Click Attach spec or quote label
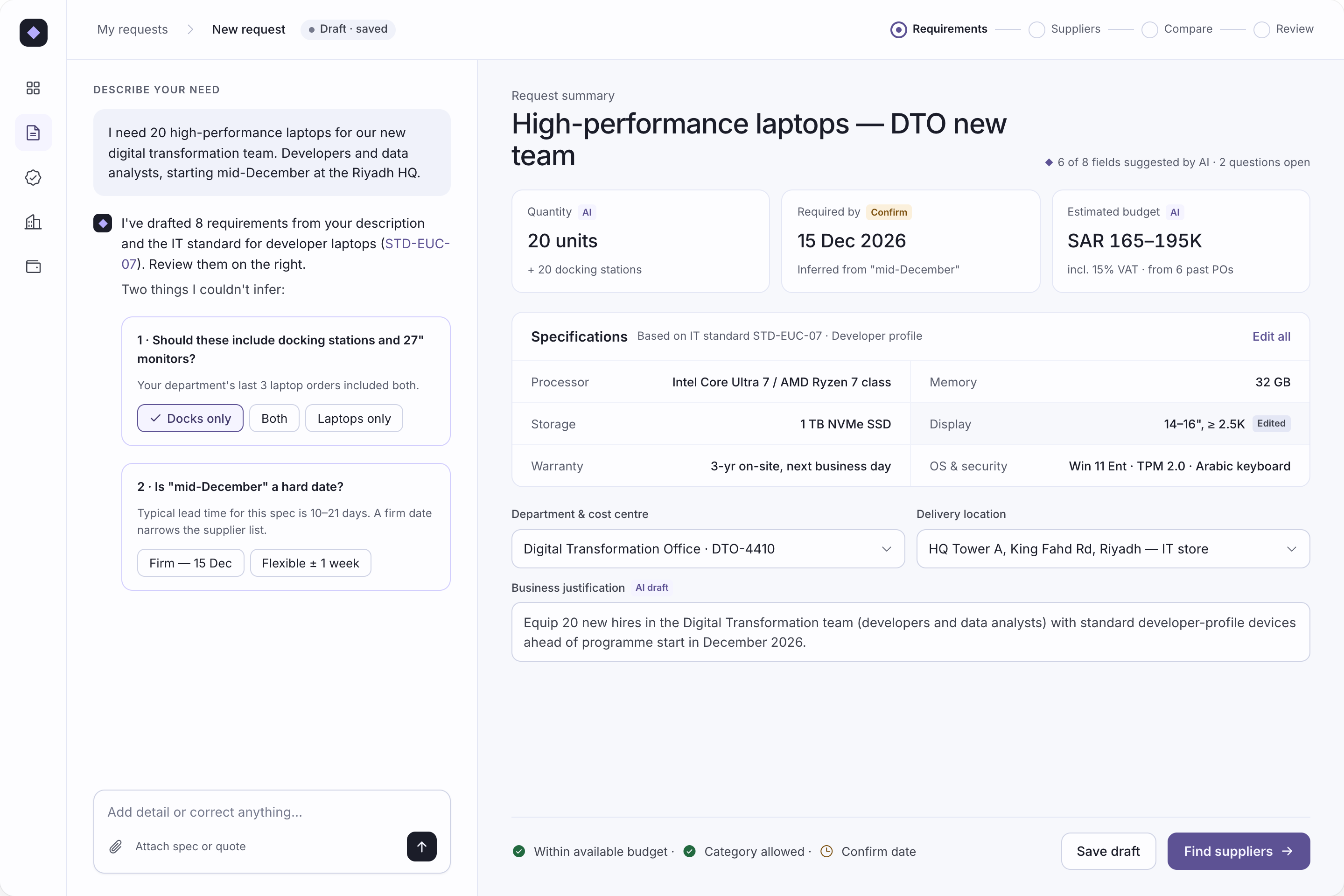This screenshot has width=1344, height=896. click(190, 846)
